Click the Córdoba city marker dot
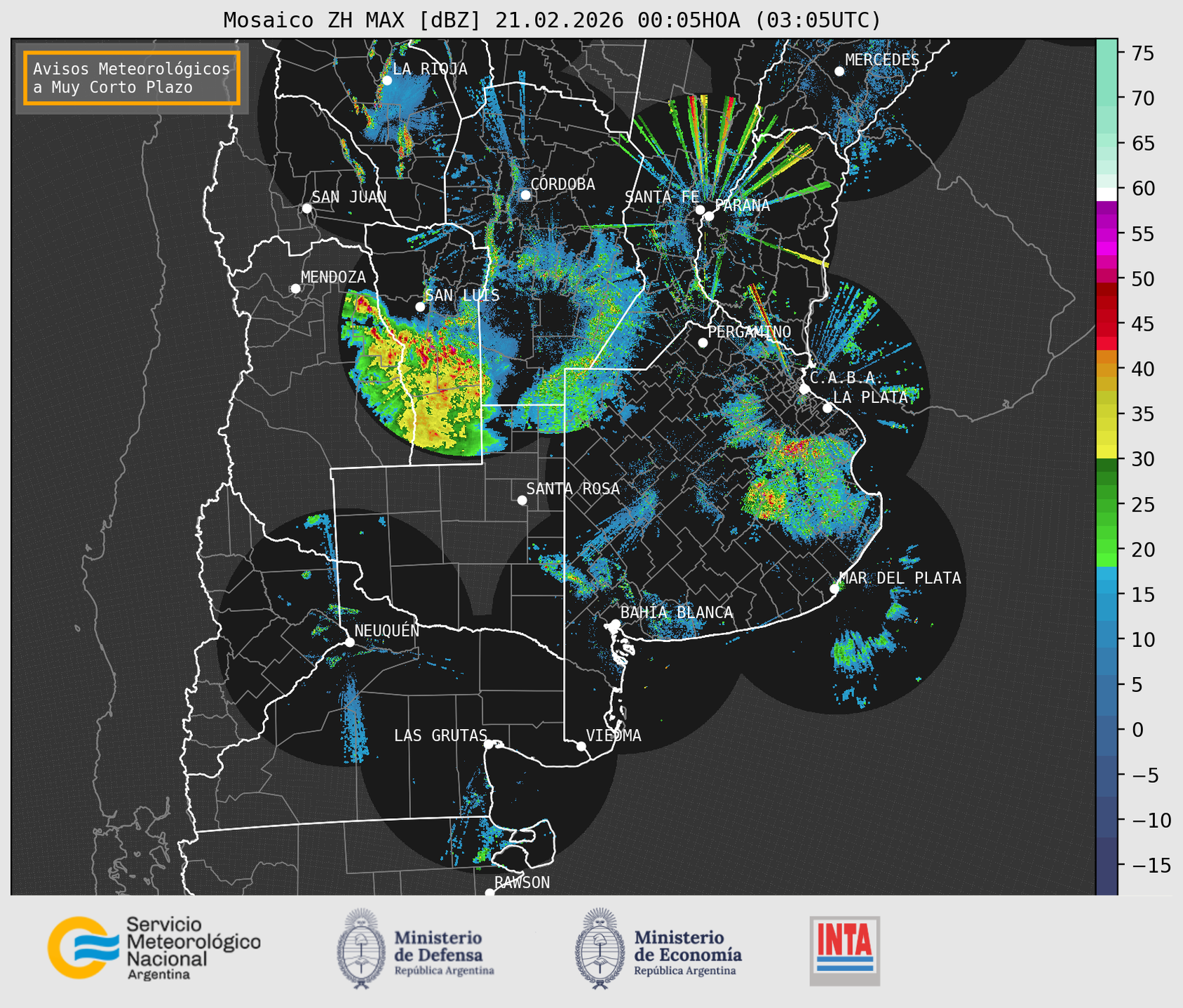Viewport: 1183px width, 1008px height. [x=525, y=195]
